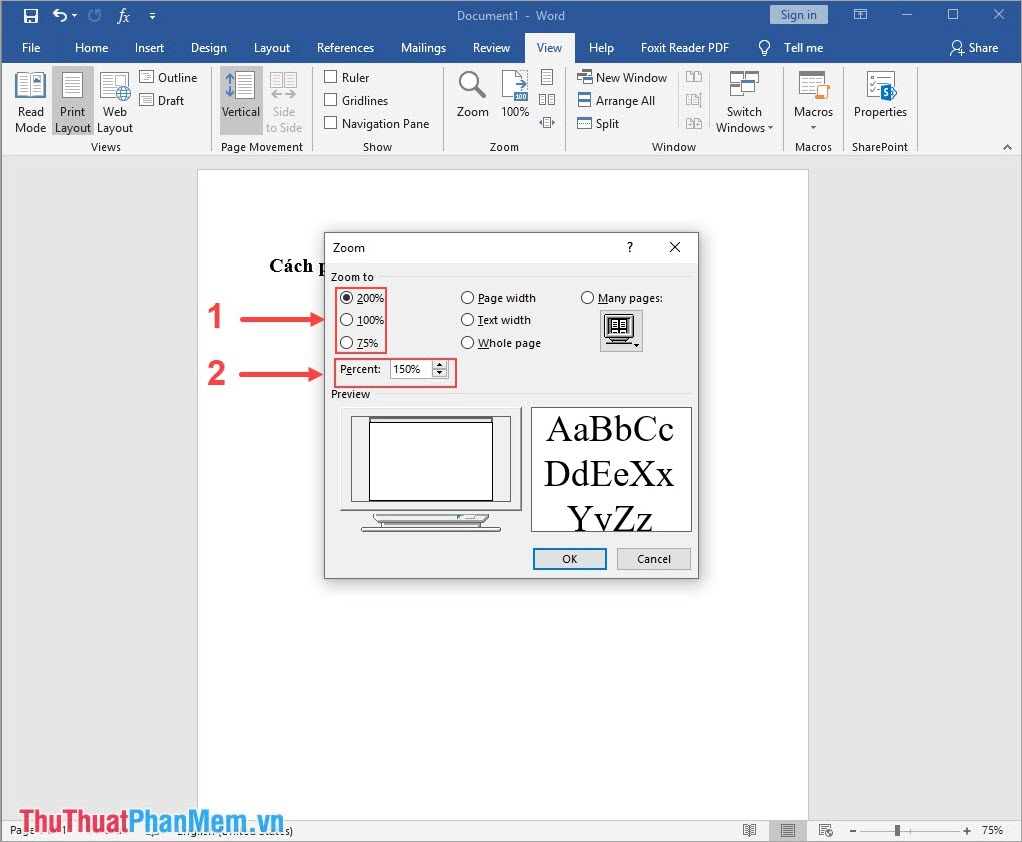
Task: Open Customize Quick Access Toolbar arrow
Action: point(152,16)
